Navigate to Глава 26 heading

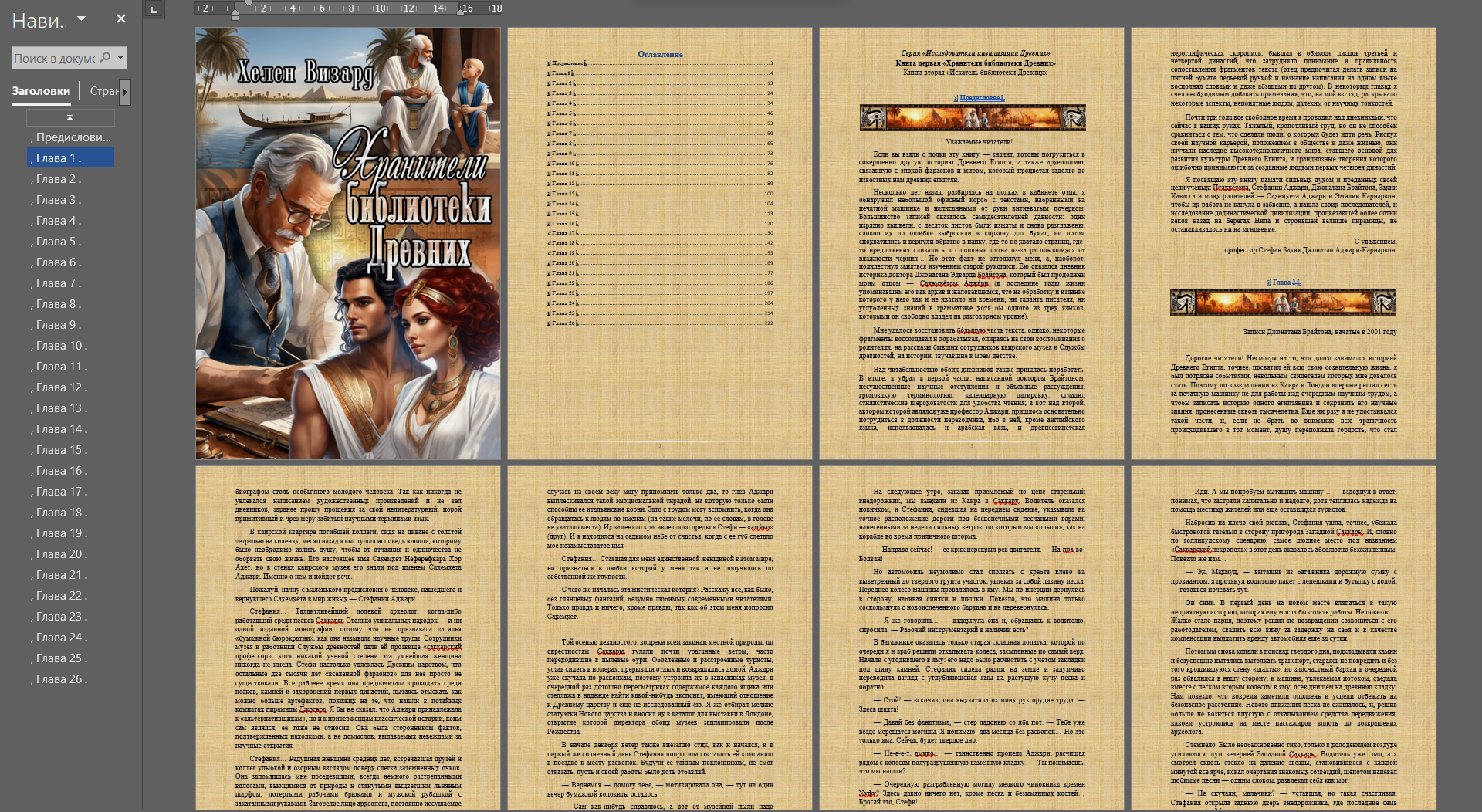pos(62,679)
